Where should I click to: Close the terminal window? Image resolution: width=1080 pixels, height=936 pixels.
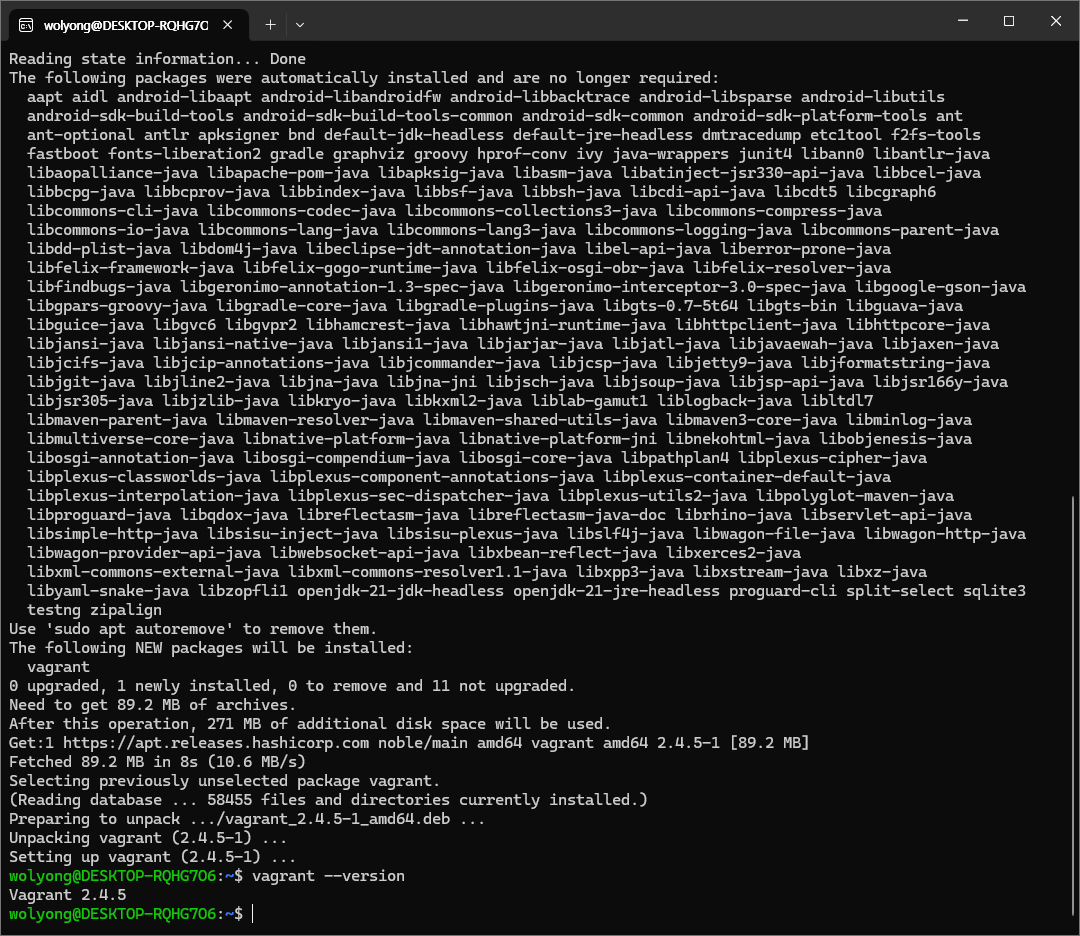click(1054, 22)
